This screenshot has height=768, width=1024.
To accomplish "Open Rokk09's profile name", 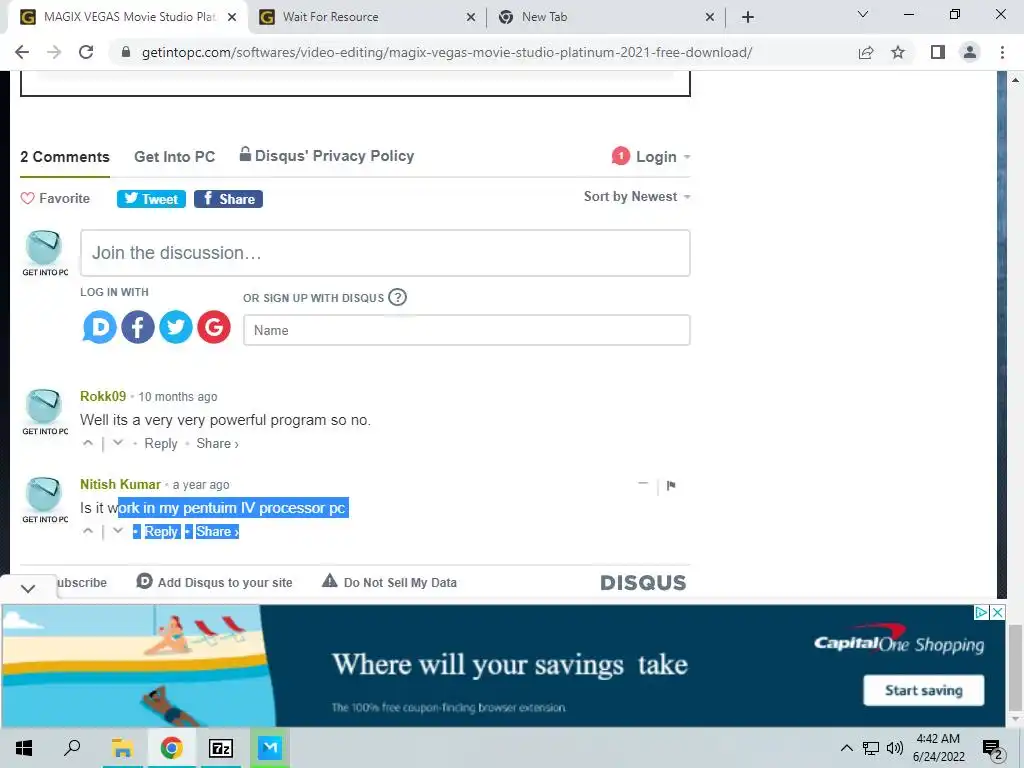I will 103,396.
